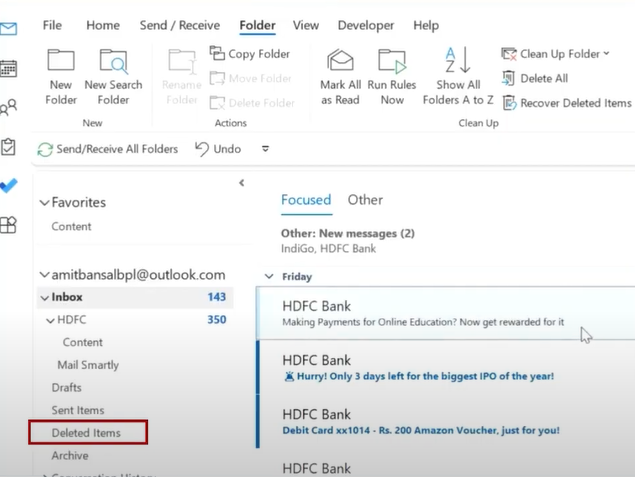Click the Inbox unread count 143
Viewport: 635px width, 477px height.
coord(217,297)
